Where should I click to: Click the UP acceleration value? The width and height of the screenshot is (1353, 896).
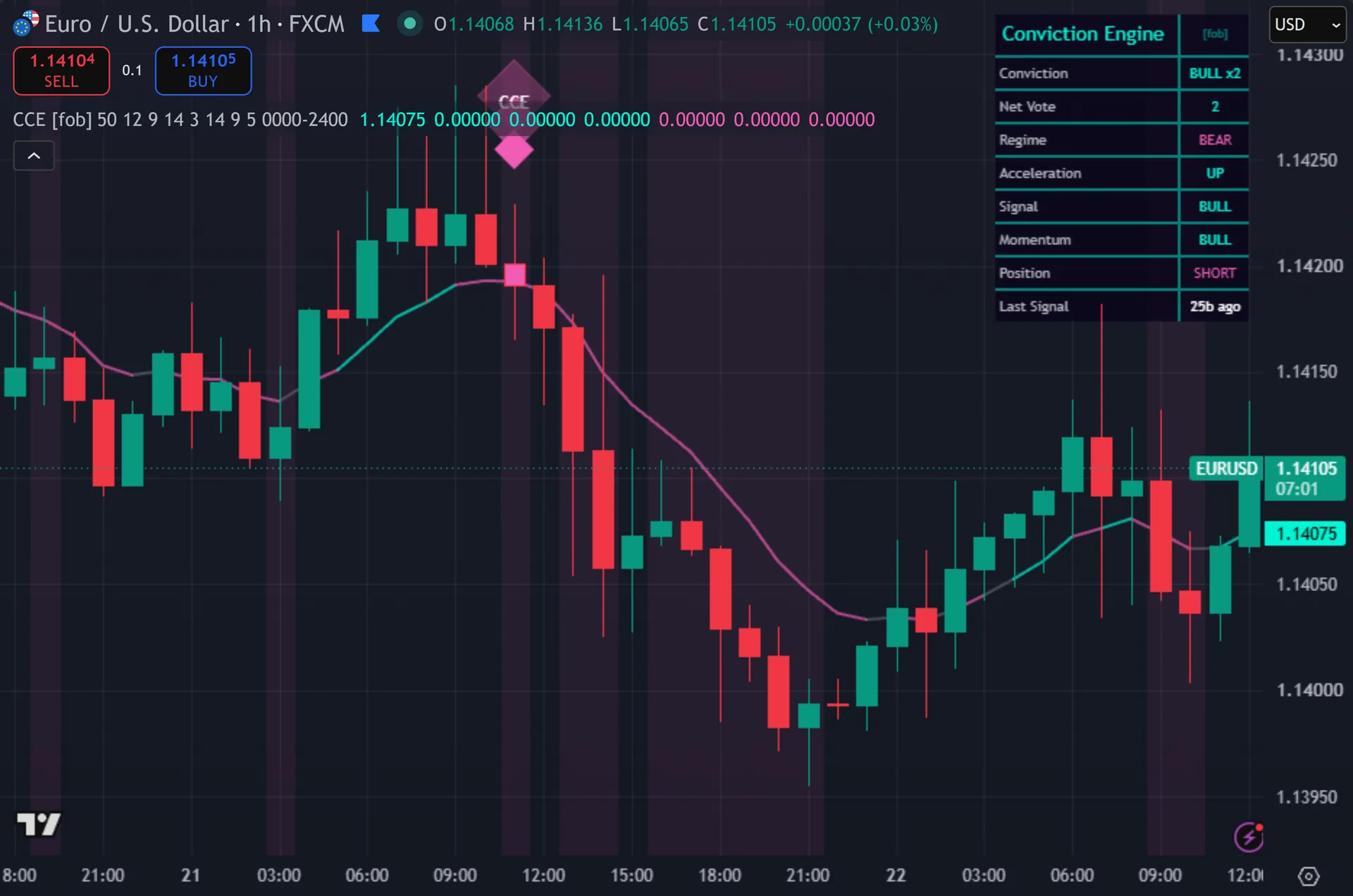click(x=1215, y=173)
